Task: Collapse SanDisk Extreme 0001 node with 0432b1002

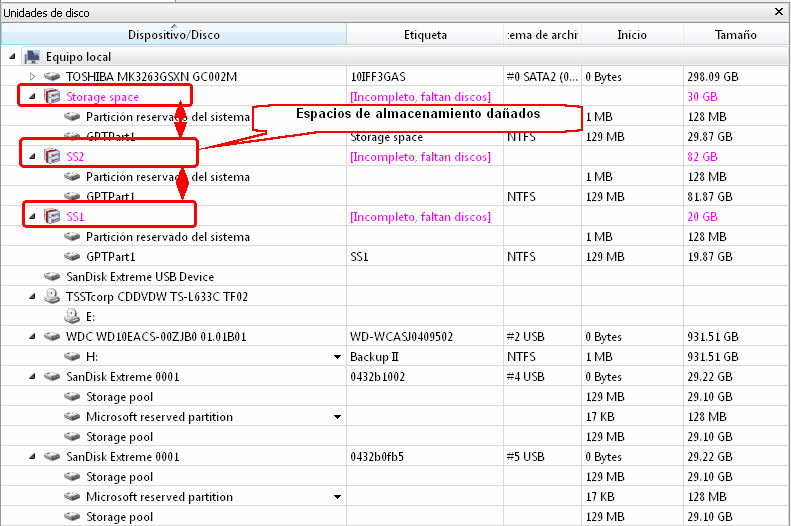Action: 32,376
